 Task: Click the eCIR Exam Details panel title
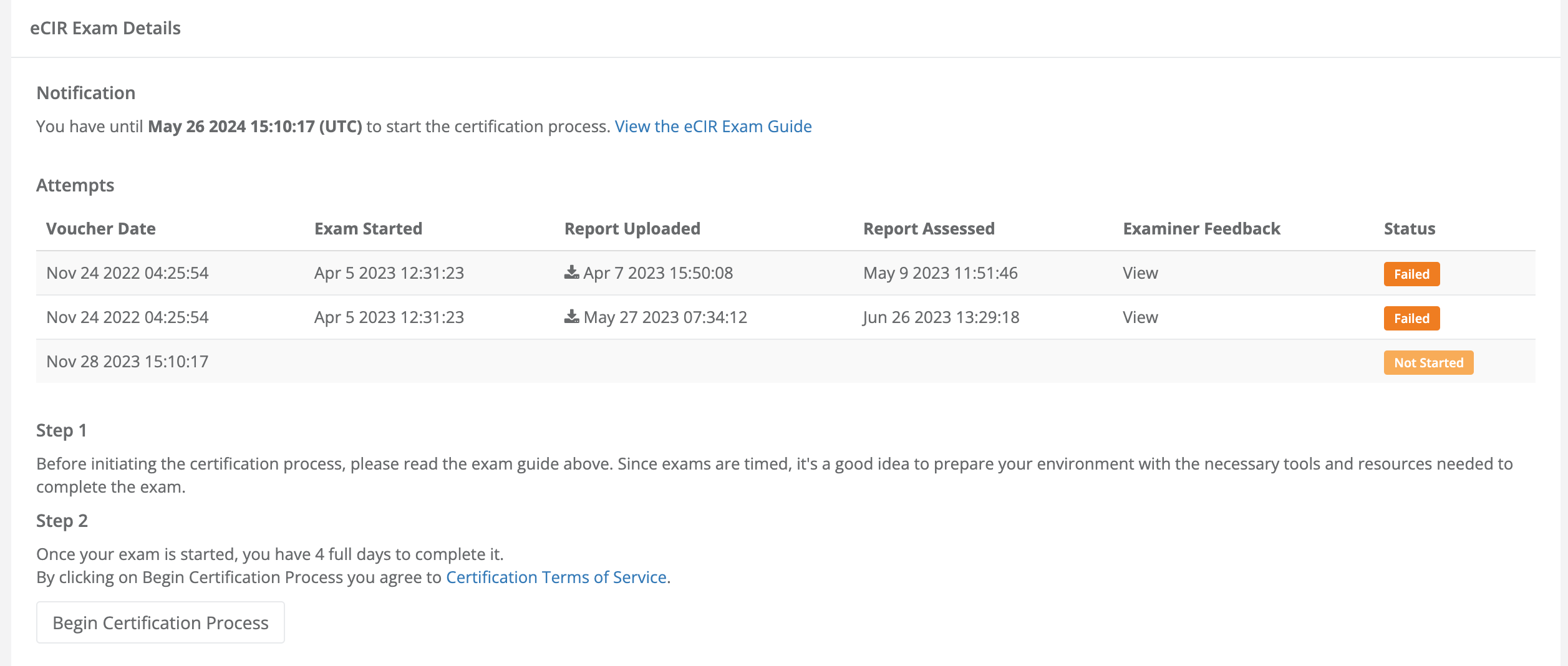(105, 28)
